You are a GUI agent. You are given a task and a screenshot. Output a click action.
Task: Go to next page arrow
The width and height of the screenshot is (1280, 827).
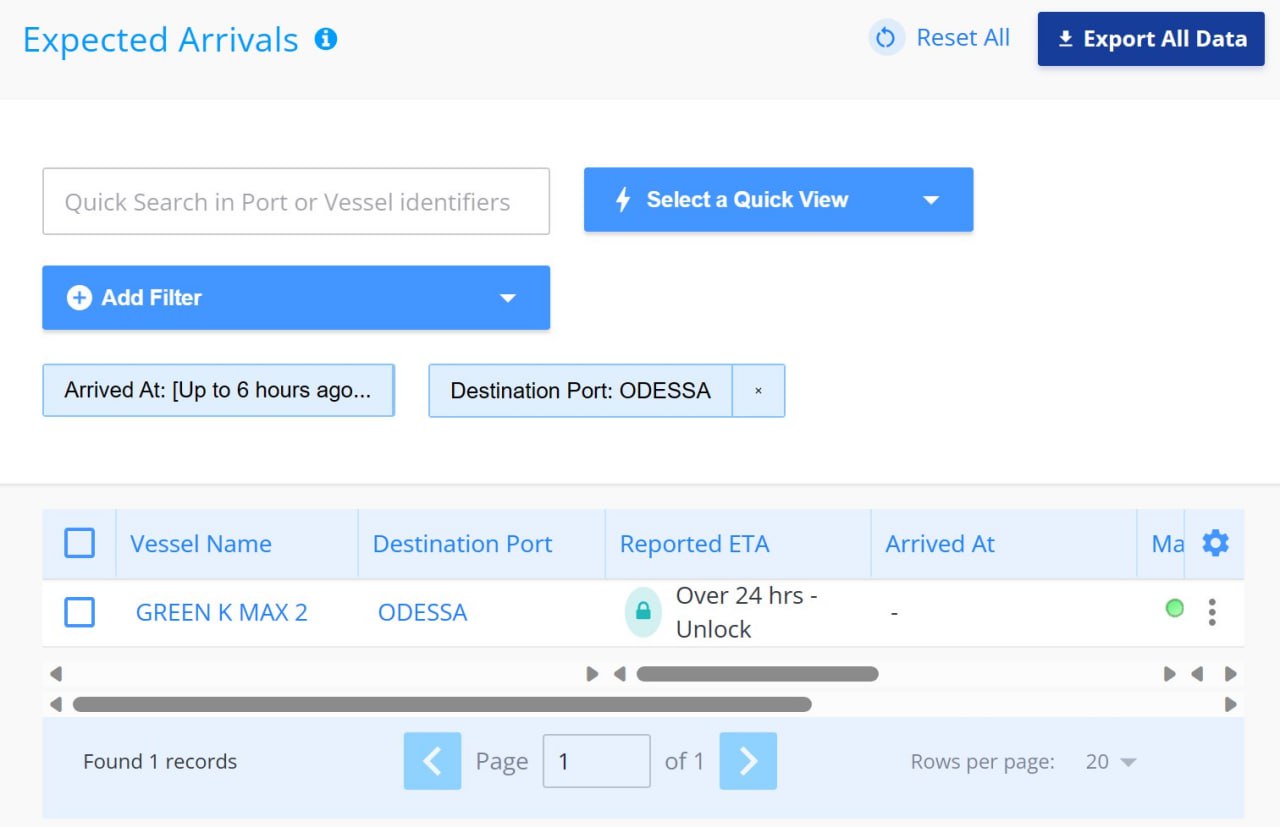tap(748, 761)
